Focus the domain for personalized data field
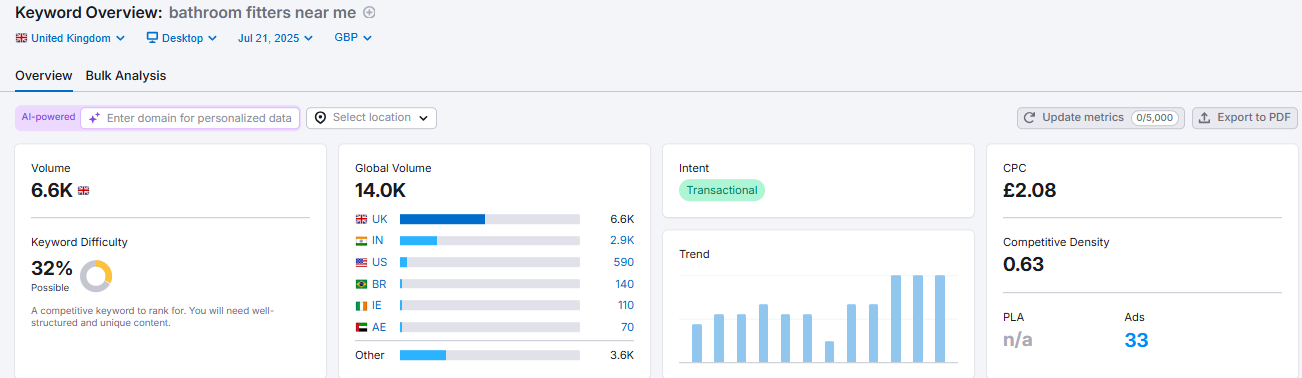The height and width of the screenshot is (378, 1302). click(190, 118)
